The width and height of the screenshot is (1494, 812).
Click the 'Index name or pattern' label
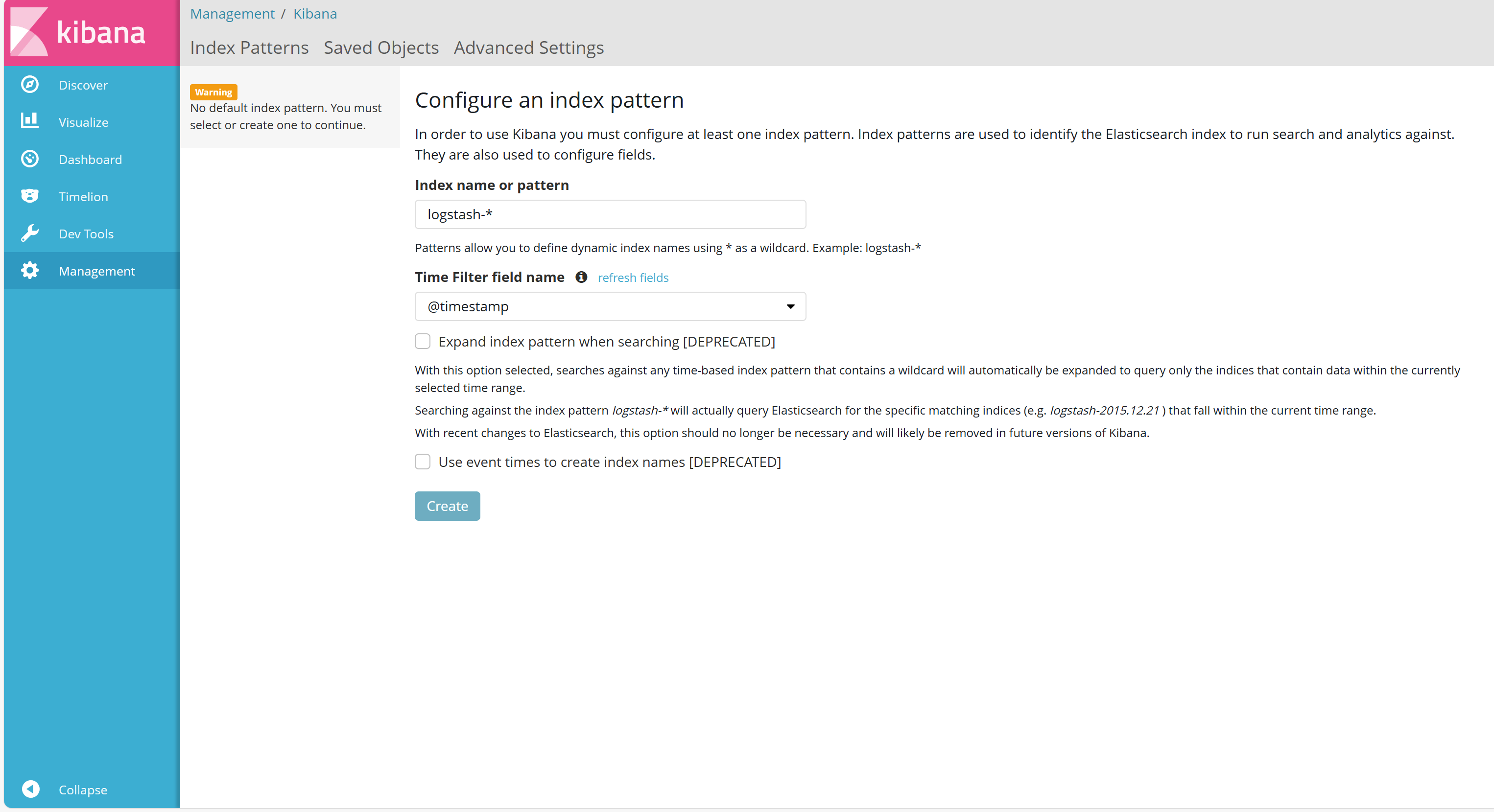(492, 185)
